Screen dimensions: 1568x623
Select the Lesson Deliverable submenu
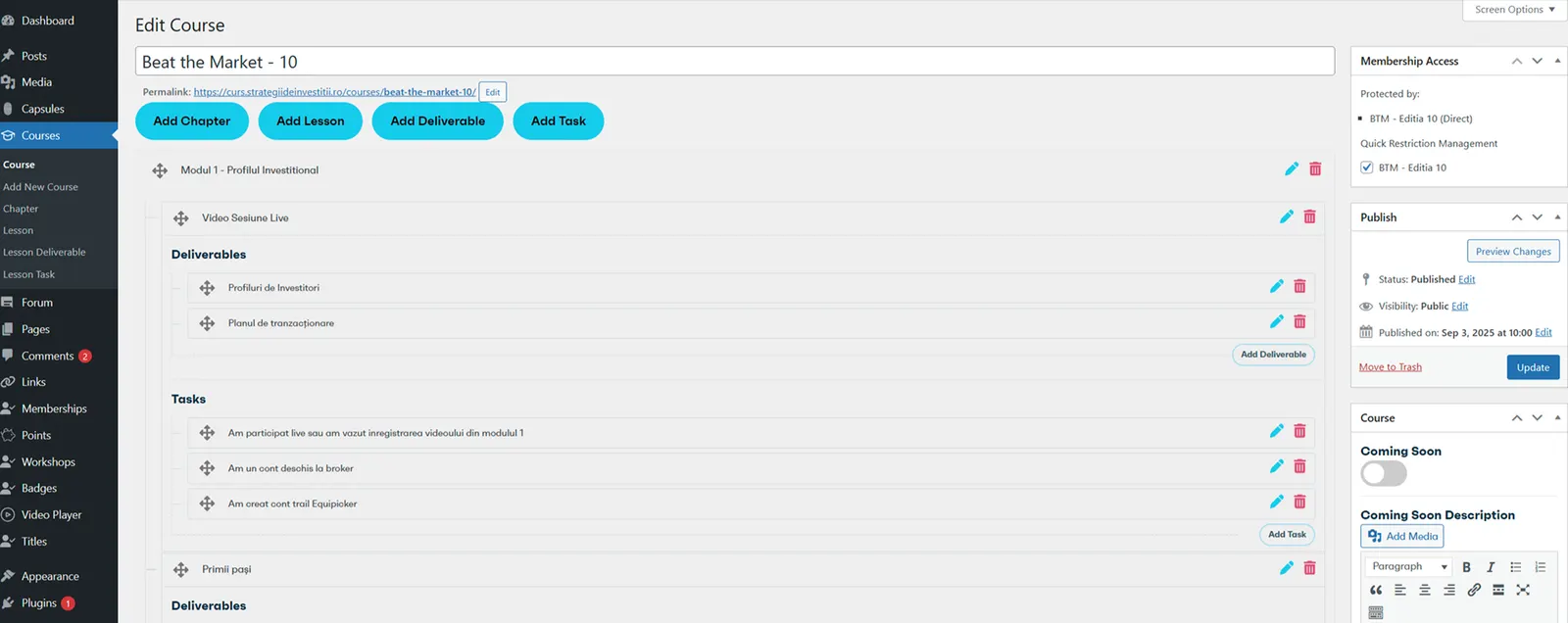click(44, 252)
